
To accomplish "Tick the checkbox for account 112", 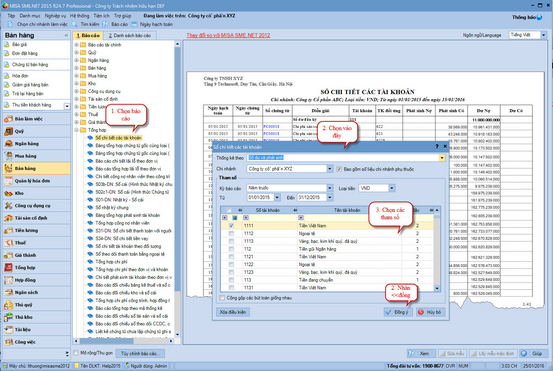I will [x=231, y=249].
